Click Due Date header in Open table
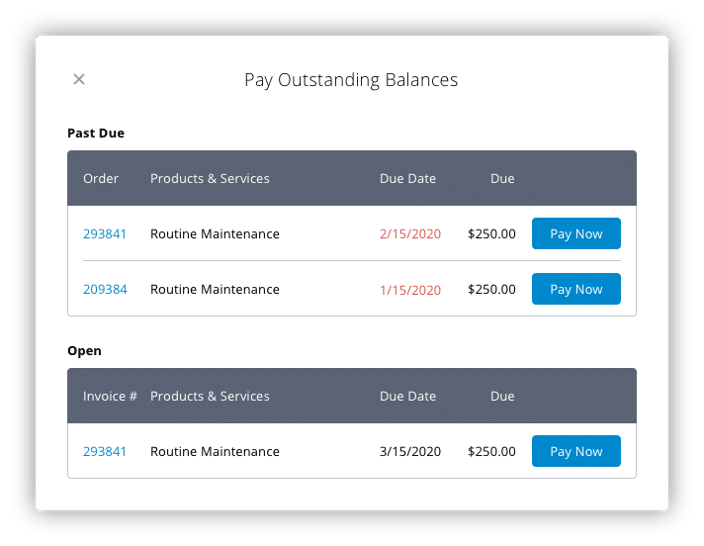Screen dimensions: 704x546 [408, 397]
